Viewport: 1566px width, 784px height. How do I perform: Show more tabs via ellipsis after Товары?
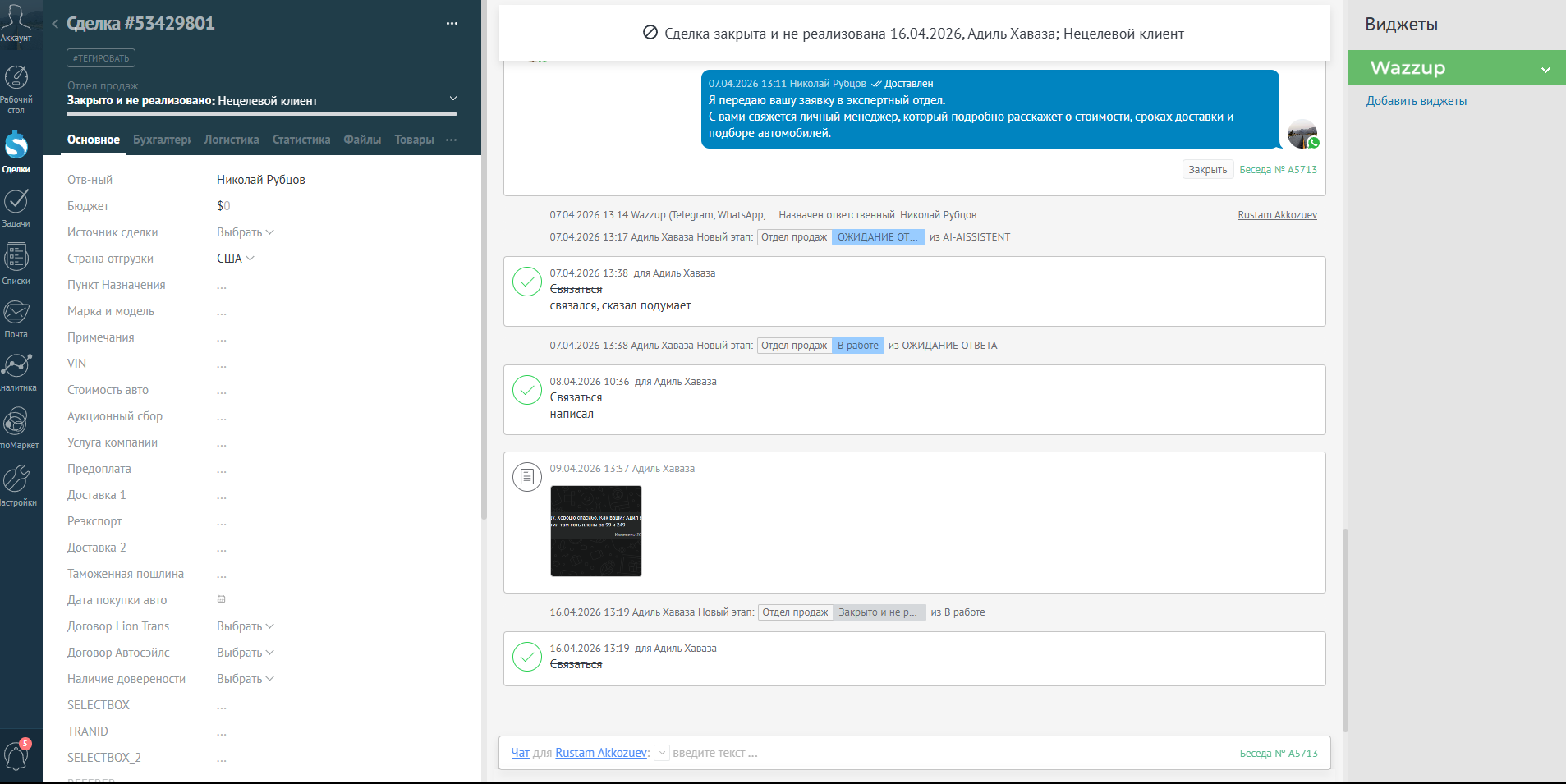[451, 140]
